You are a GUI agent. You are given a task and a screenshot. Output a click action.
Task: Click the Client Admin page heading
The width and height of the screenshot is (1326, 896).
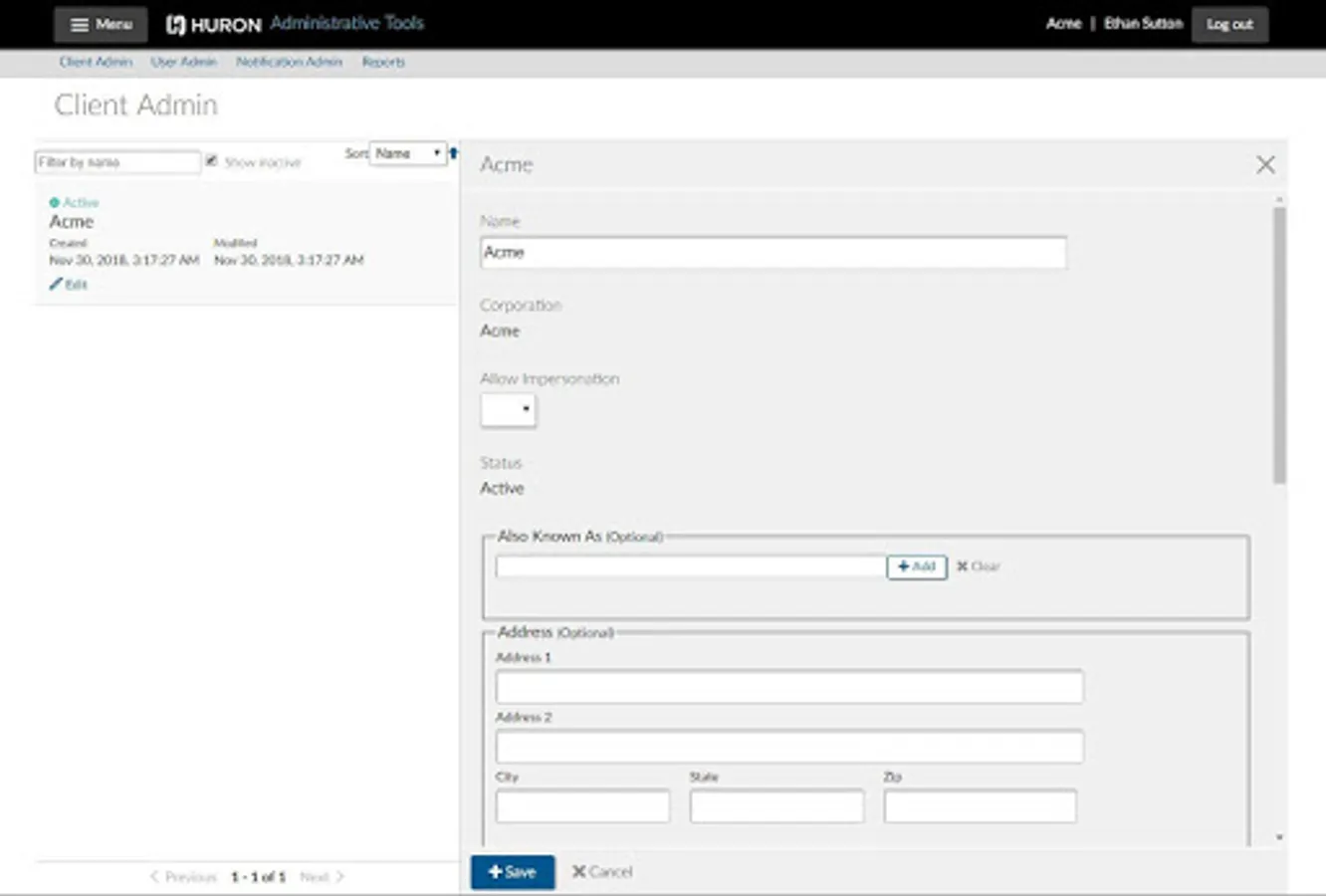coord(135,106)
